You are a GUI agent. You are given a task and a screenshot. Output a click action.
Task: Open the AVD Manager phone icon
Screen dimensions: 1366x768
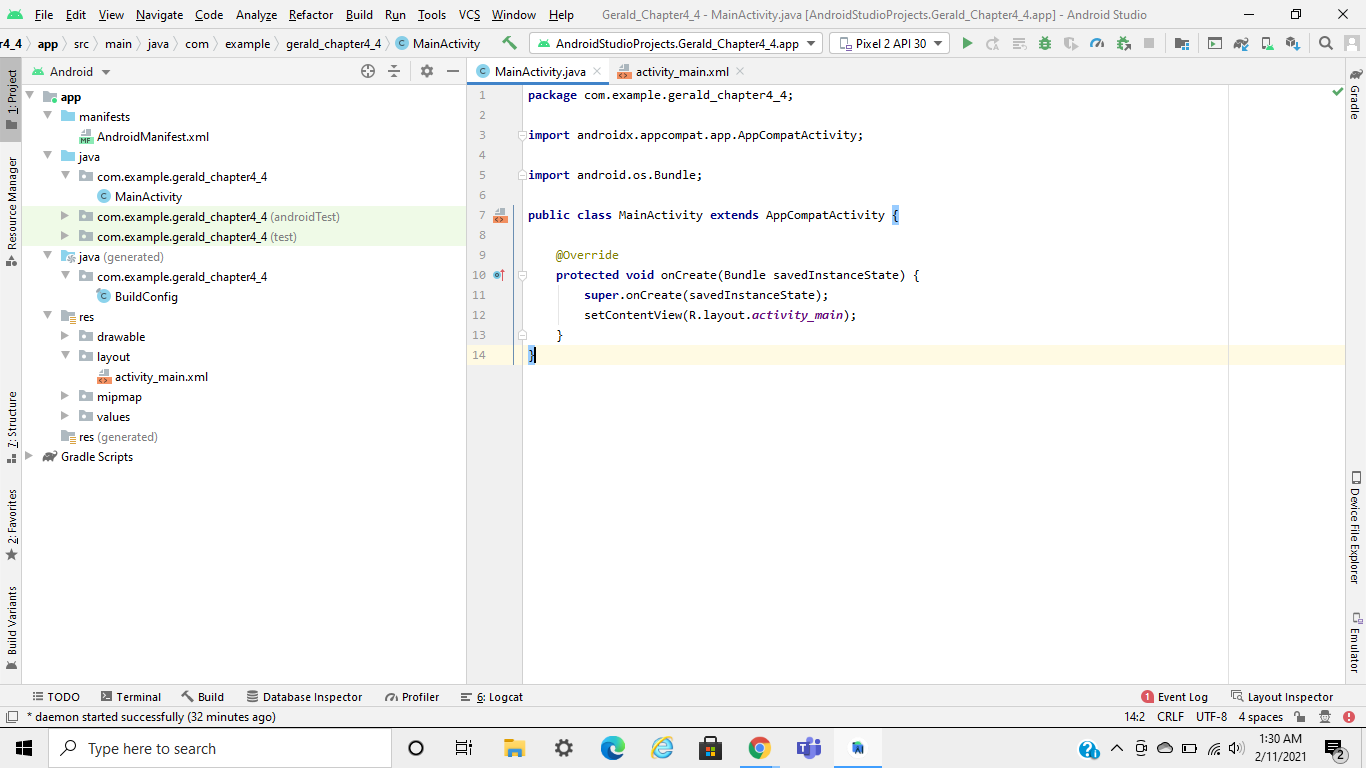[x=1267, y=44]
